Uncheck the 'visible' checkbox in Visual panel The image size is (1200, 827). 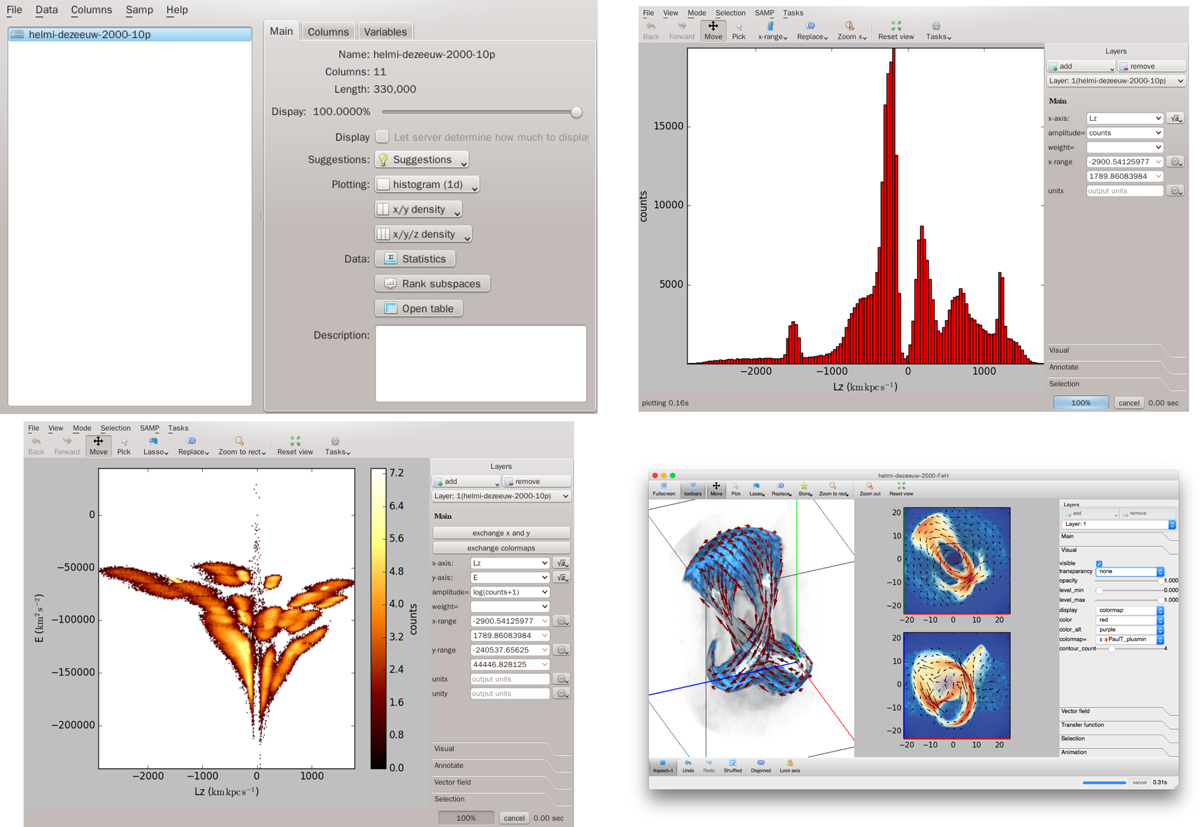pos(1099,563)
